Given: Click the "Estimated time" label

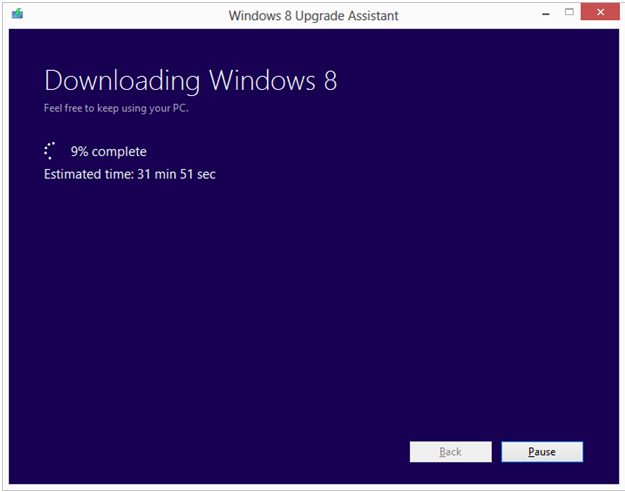Looking at the screenshot, I should coord(88,174).
